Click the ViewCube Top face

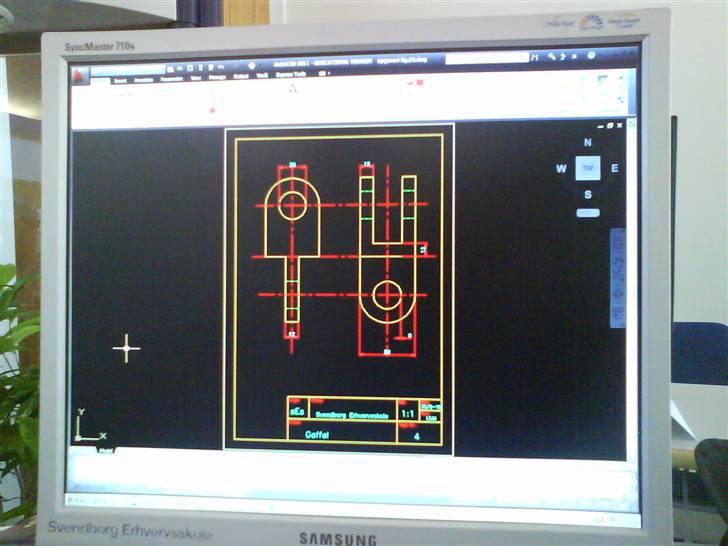588,168
